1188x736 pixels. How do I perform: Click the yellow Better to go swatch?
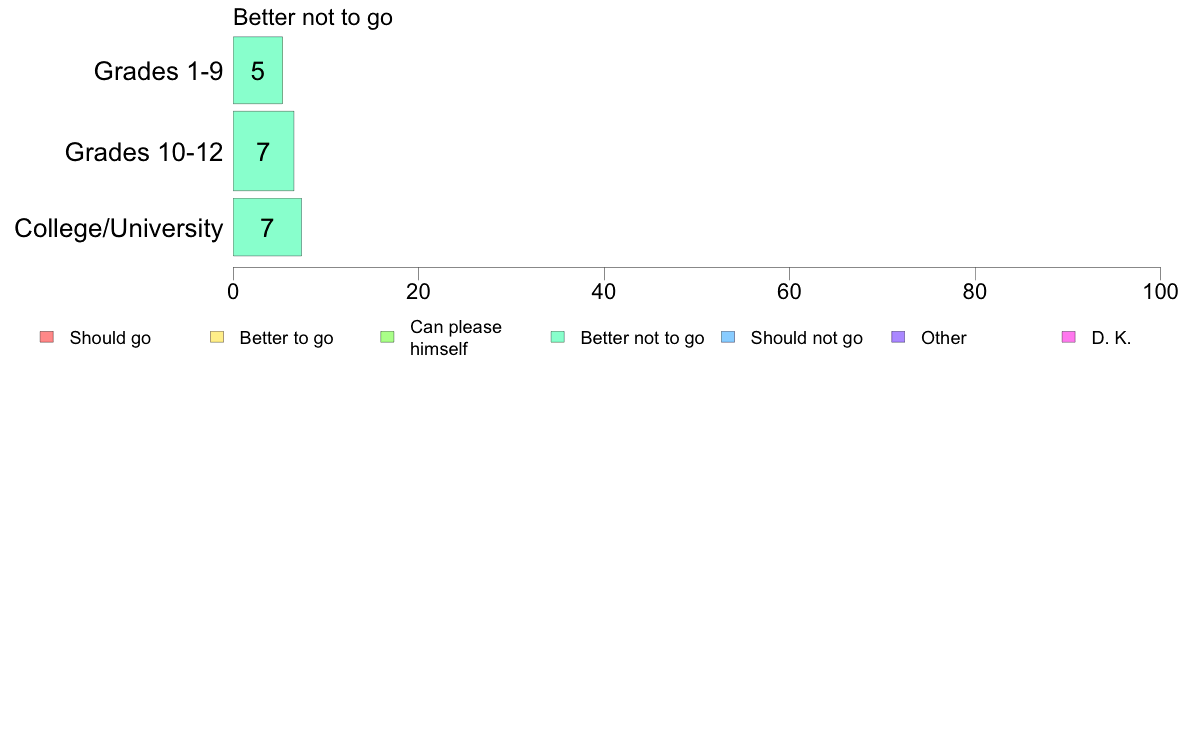pos(217,337)
